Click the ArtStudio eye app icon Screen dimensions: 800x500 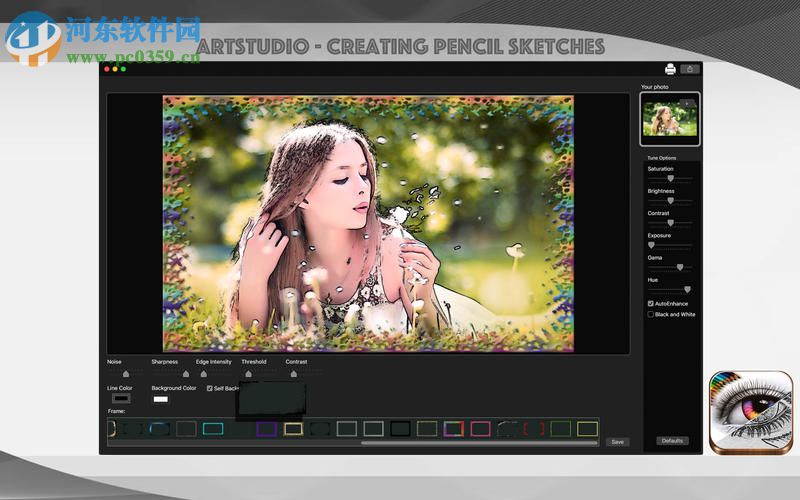pos(751,412)
